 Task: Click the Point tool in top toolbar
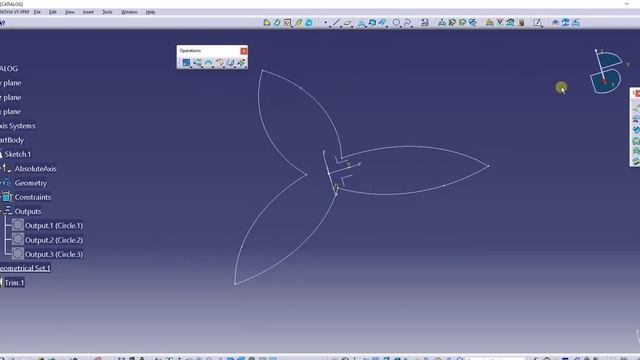coord(325,23)
